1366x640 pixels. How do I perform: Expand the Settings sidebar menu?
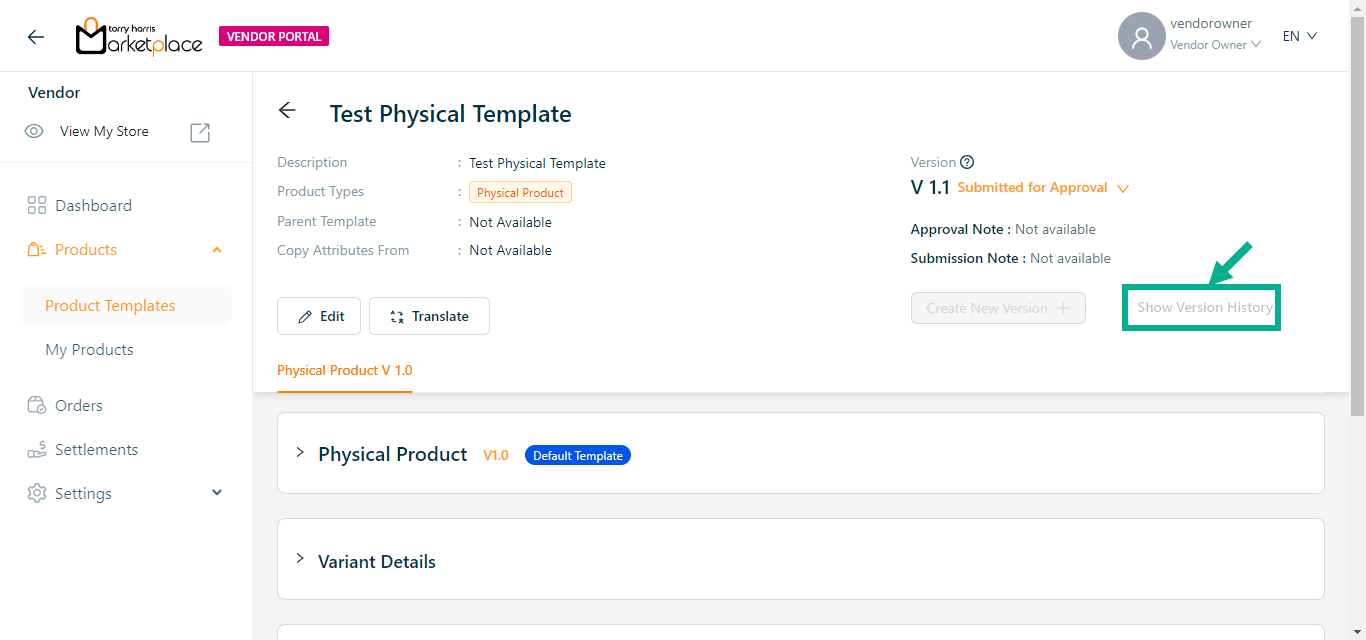217,493
